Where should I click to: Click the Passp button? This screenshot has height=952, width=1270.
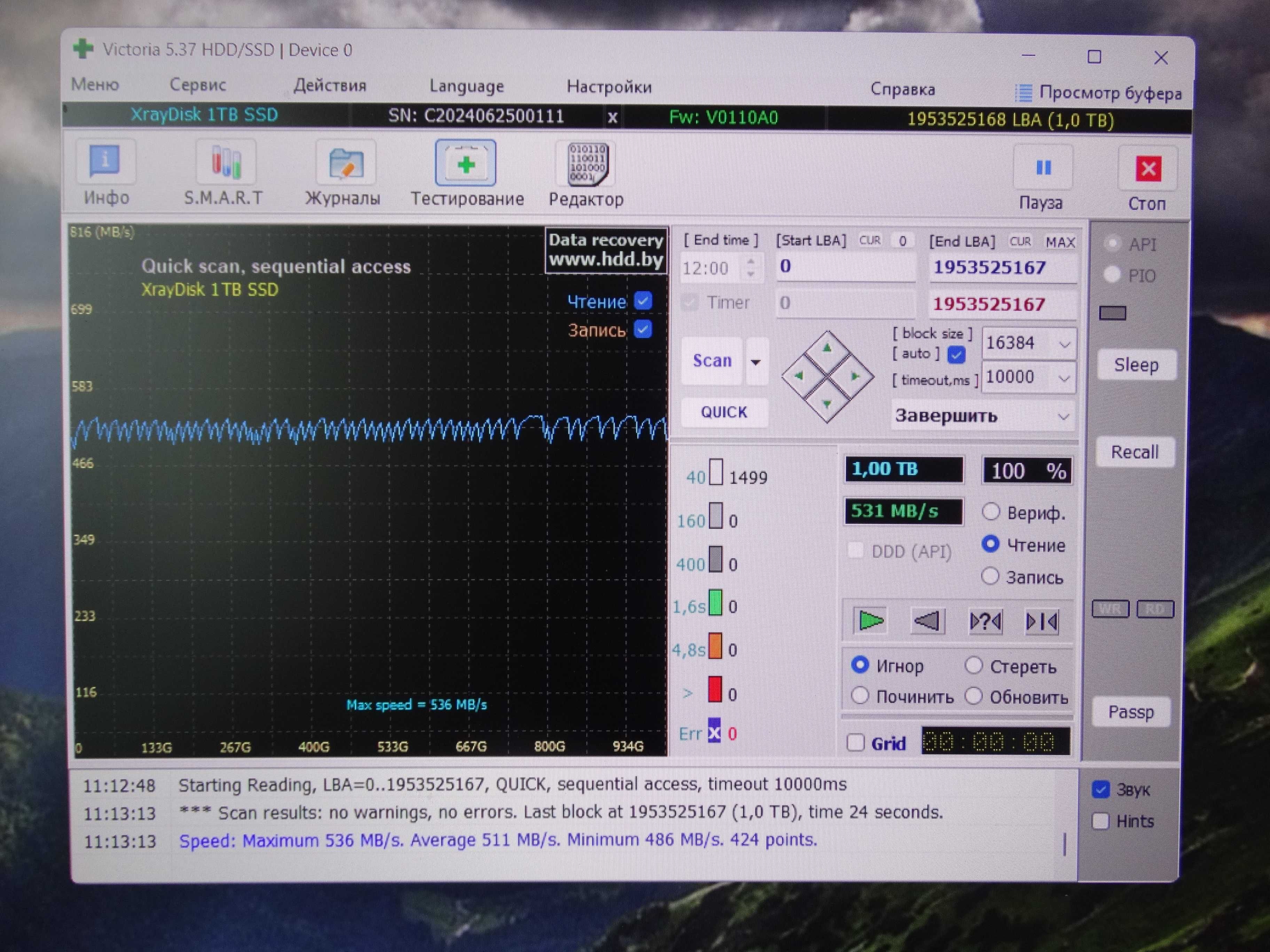1130,712
